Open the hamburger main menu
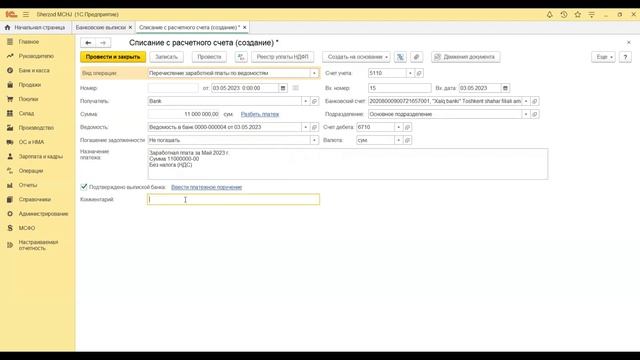640x360 pixels. [26, 14]
